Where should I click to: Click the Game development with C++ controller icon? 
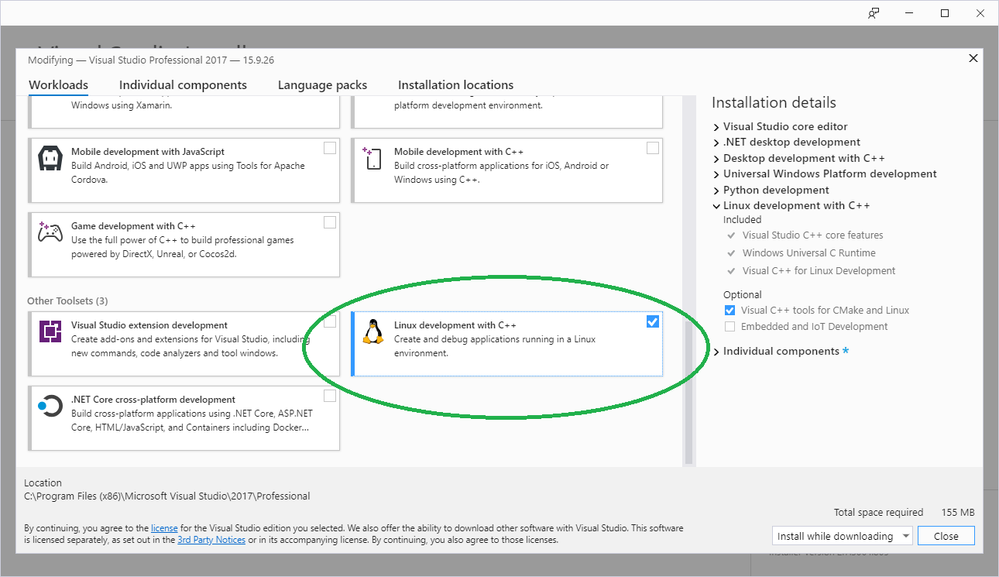point(50,232)
